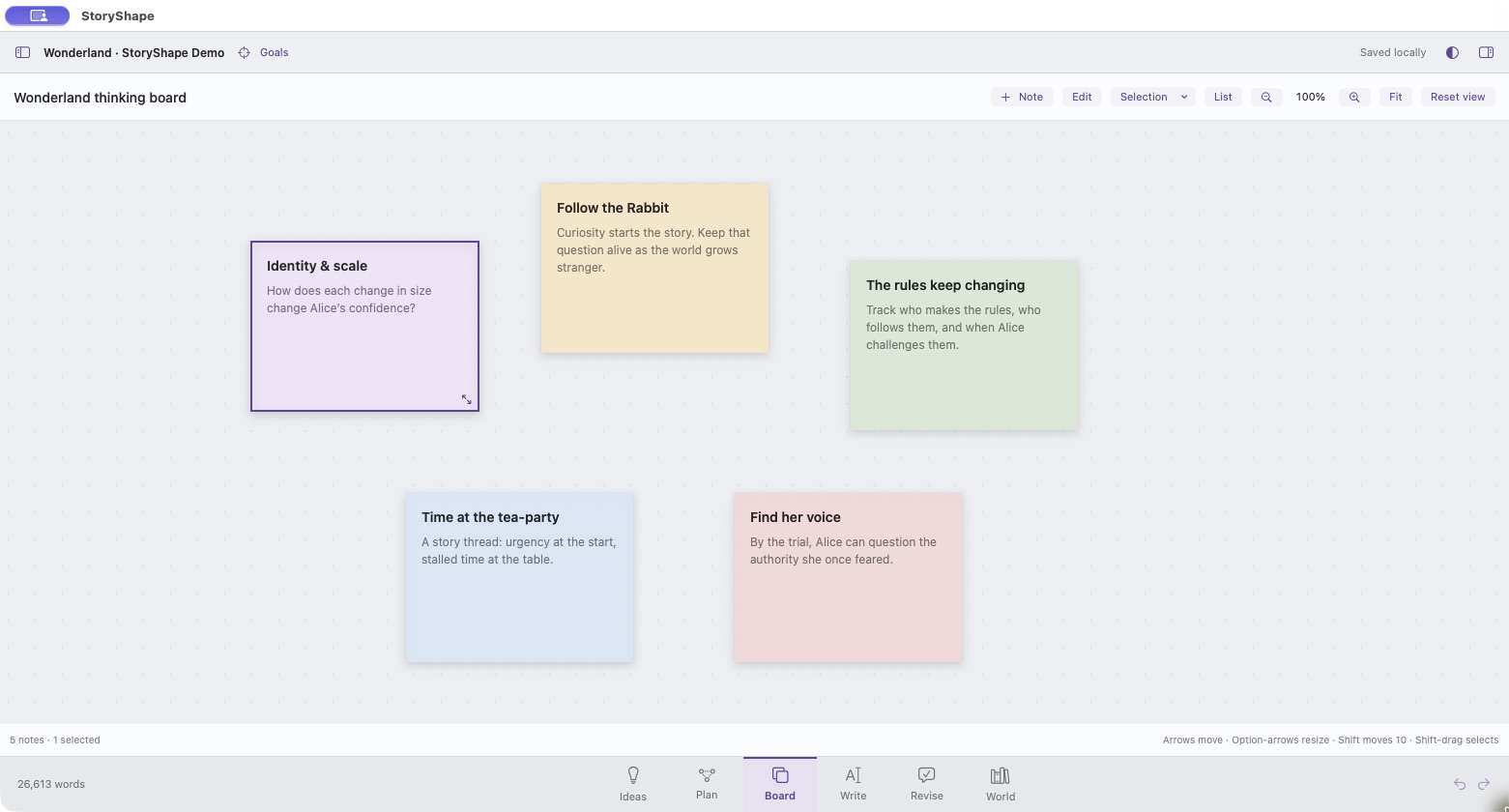The image size is (1509, 812).
Task: Select the Follow the Rabbit note
Action: [654, 268]
